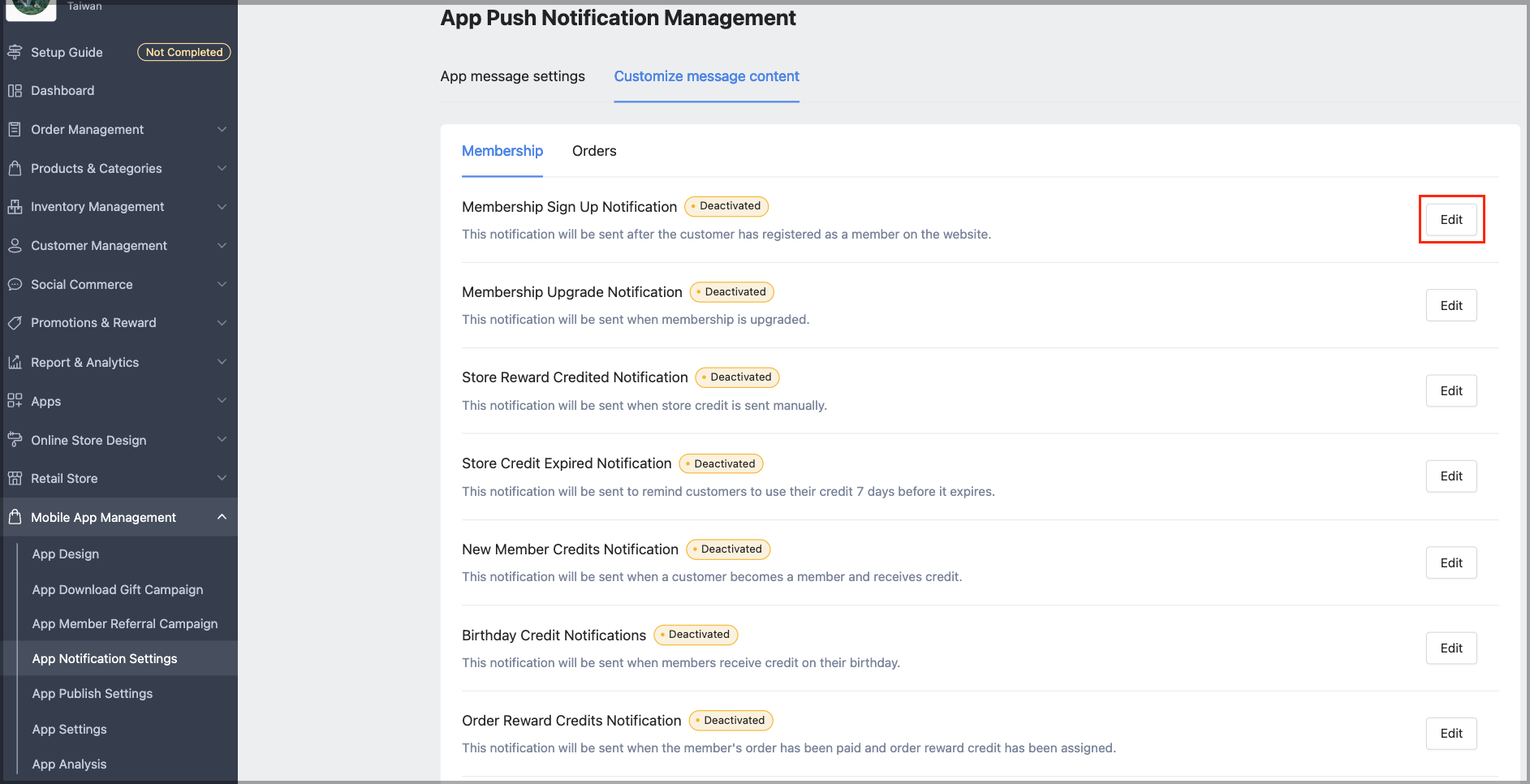Expand the Promotions & Reward chevron
Image resolution: width=1530 pixels, height=784 pixels.
(x=222, y=323)
